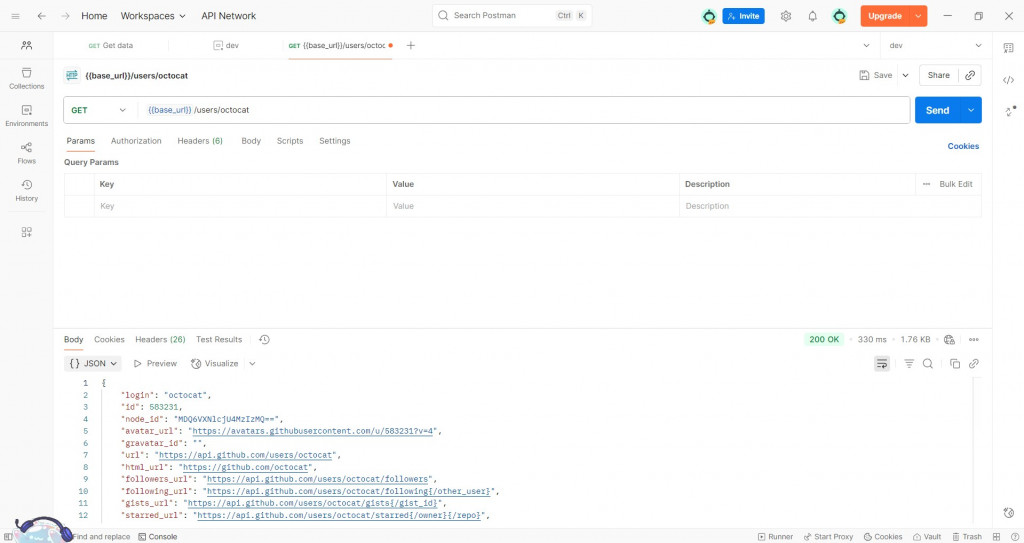Select the Get data tab
Viewport: 1024px width, 543px height.
tap(110, 45)
